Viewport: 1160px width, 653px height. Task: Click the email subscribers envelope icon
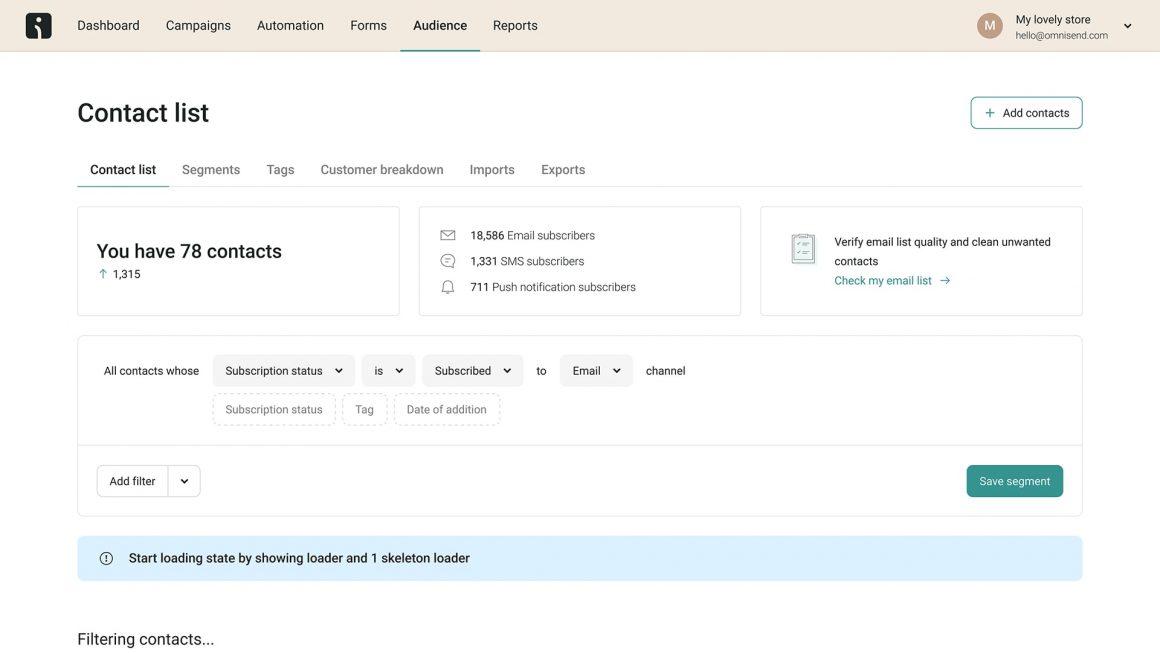(x=447, y=236)
